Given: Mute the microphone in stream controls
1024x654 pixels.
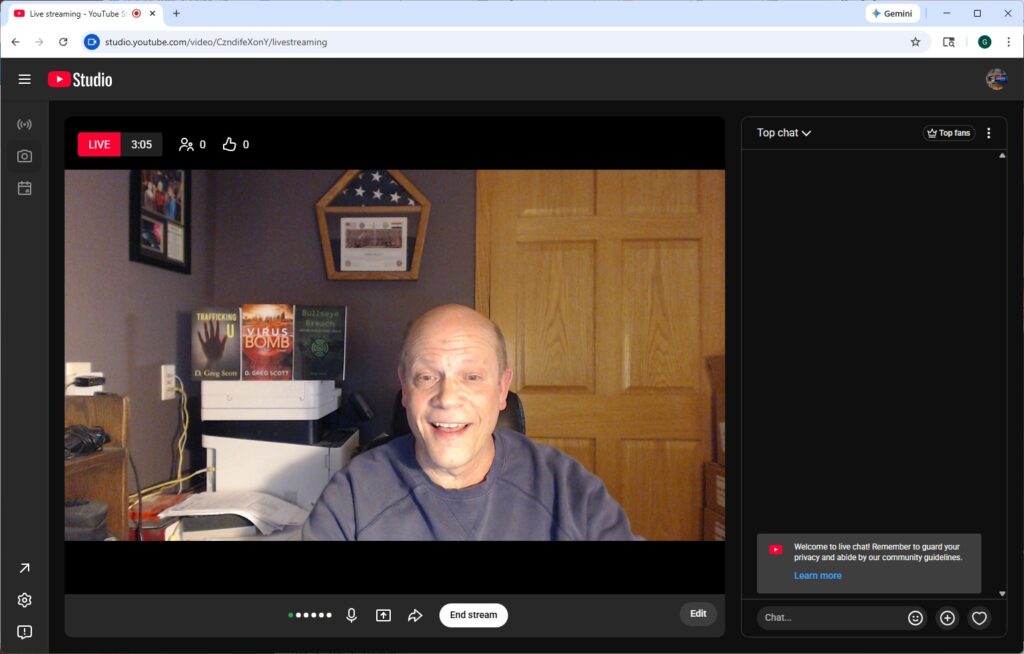Looking at the screenshot, I should coord(351,615).
